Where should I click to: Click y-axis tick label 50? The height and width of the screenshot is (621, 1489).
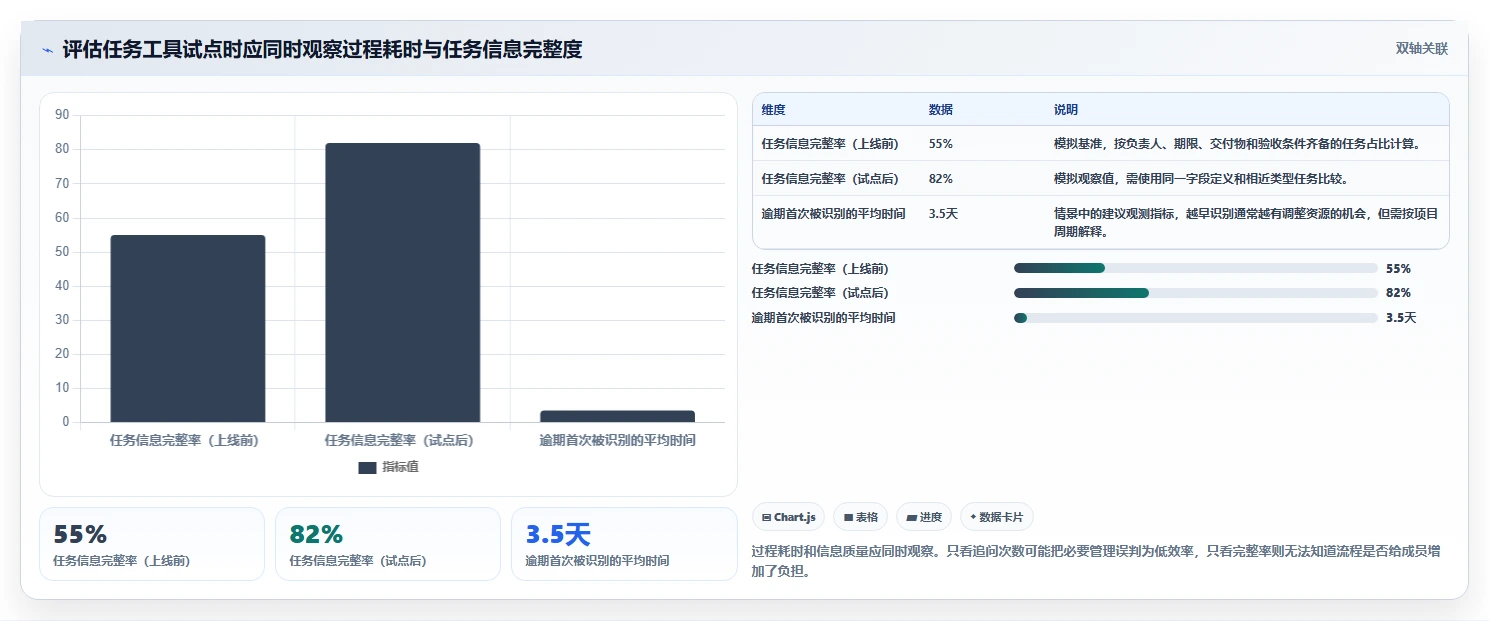click(62, 252)
